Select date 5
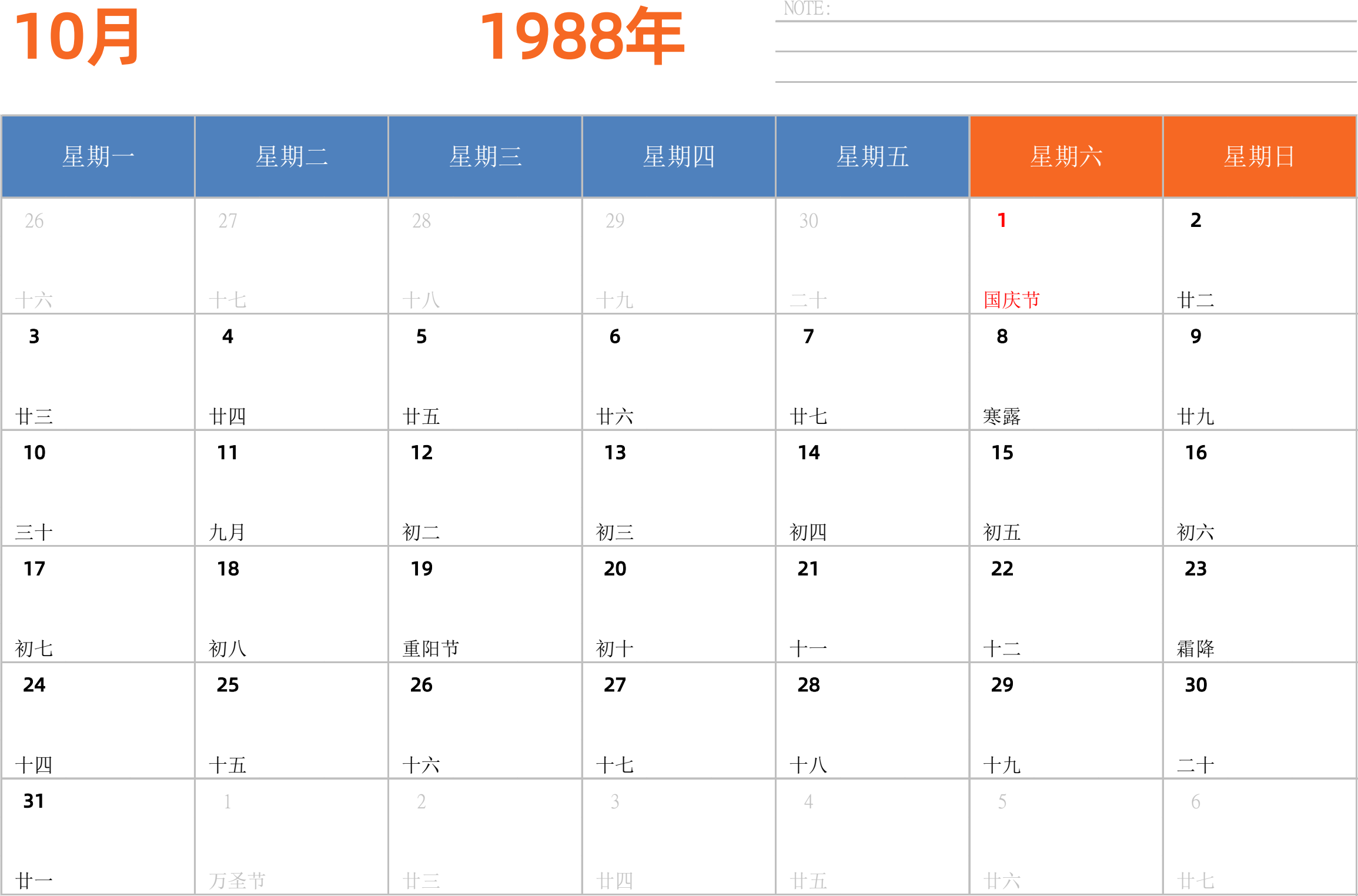The image size is (1358, 896). 422,336
